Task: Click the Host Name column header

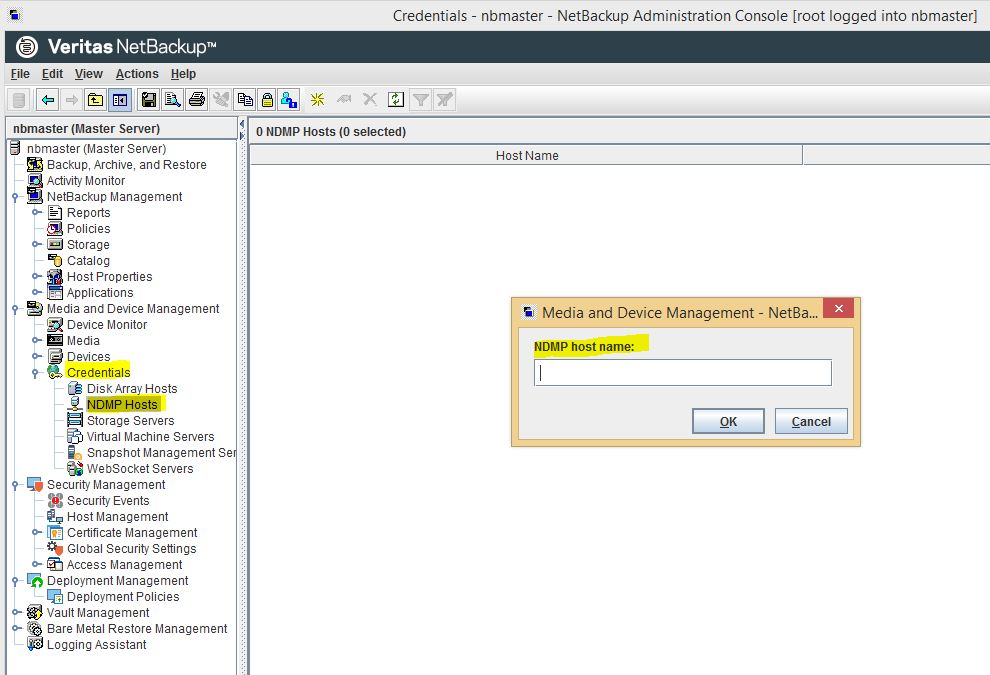Action: point(527,155)
